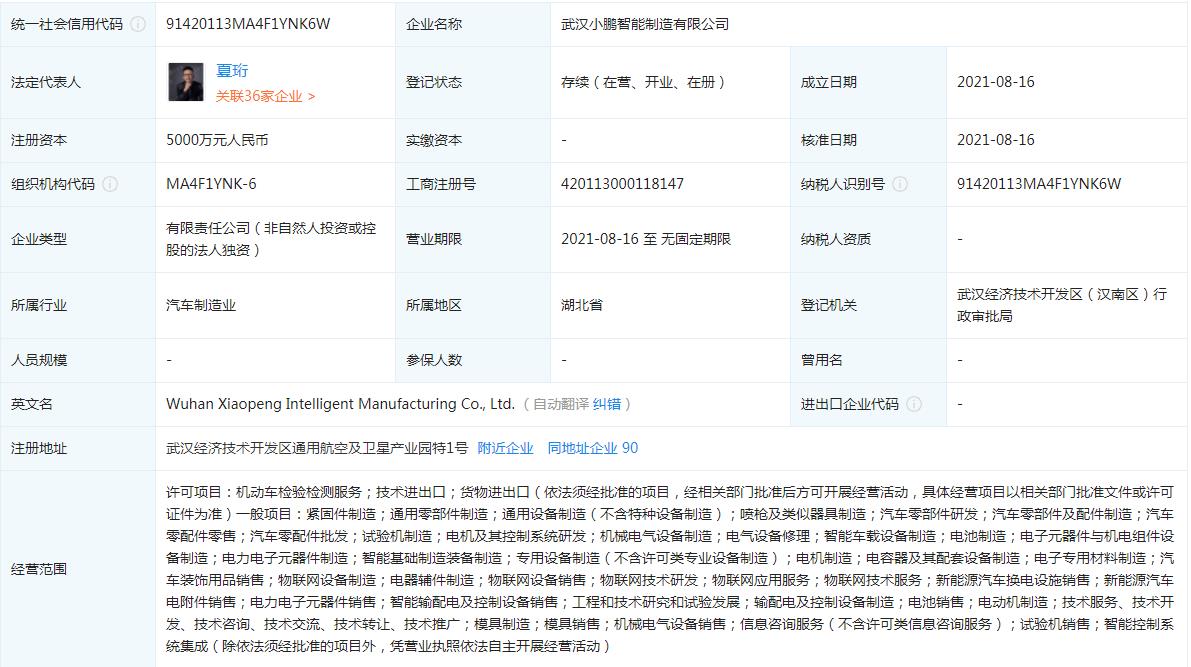Click the info icon beside 统一社会信用代码
This screenshot has height=667, width=1191.
(x=138, y=24)
